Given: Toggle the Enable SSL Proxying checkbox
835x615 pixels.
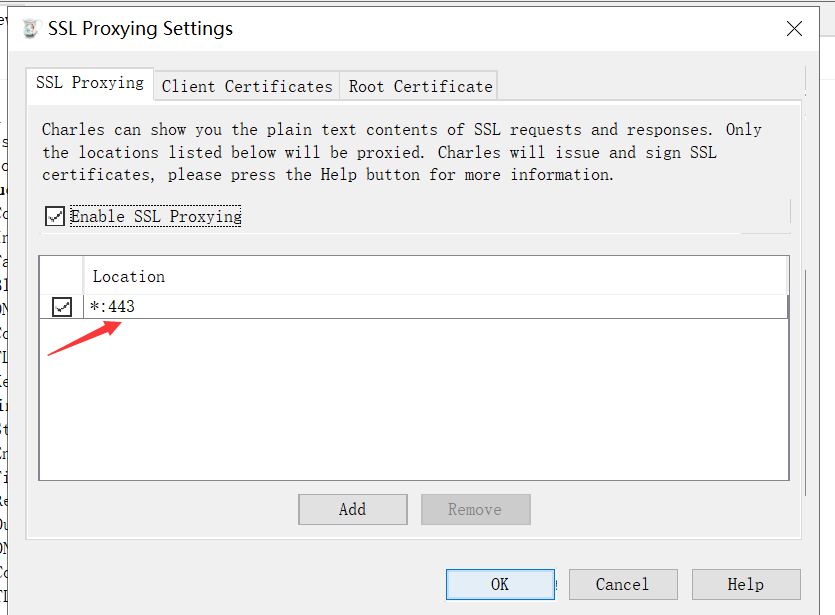Looking at the screenshot, I should pos(54,216).
